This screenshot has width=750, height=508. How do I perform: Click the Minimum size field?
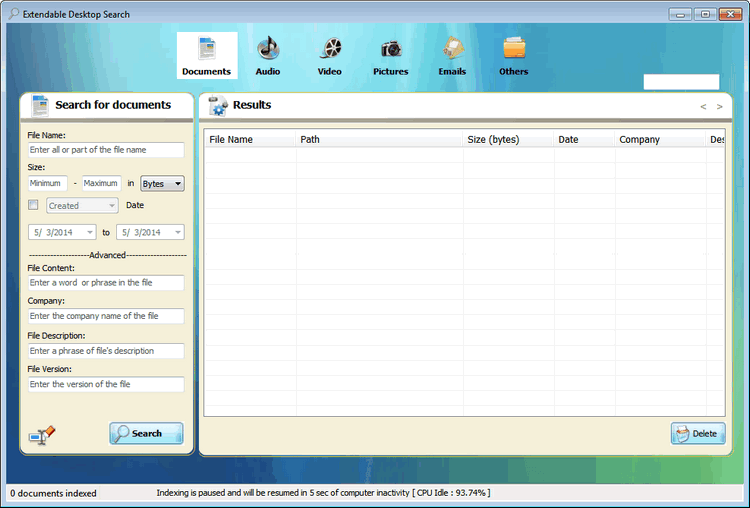tap(48, 183)
